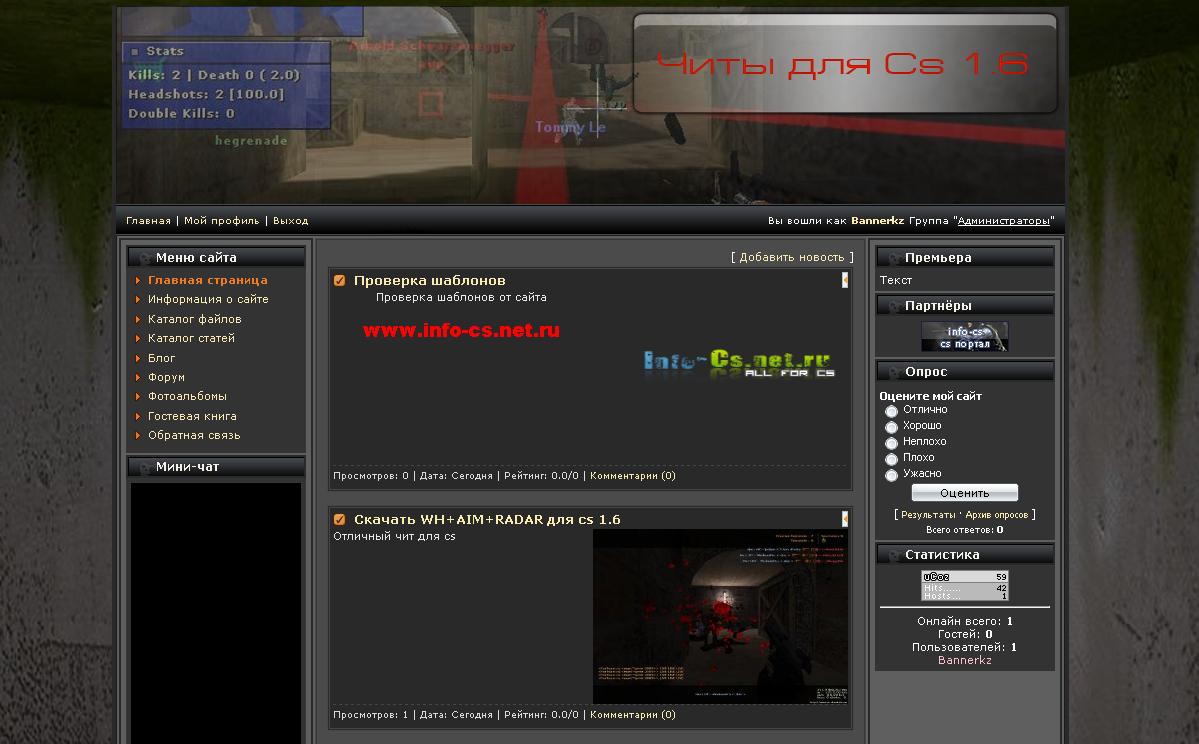Click the Добавить новость link
Screen dimensions: 1199x744
coord(792,257)
